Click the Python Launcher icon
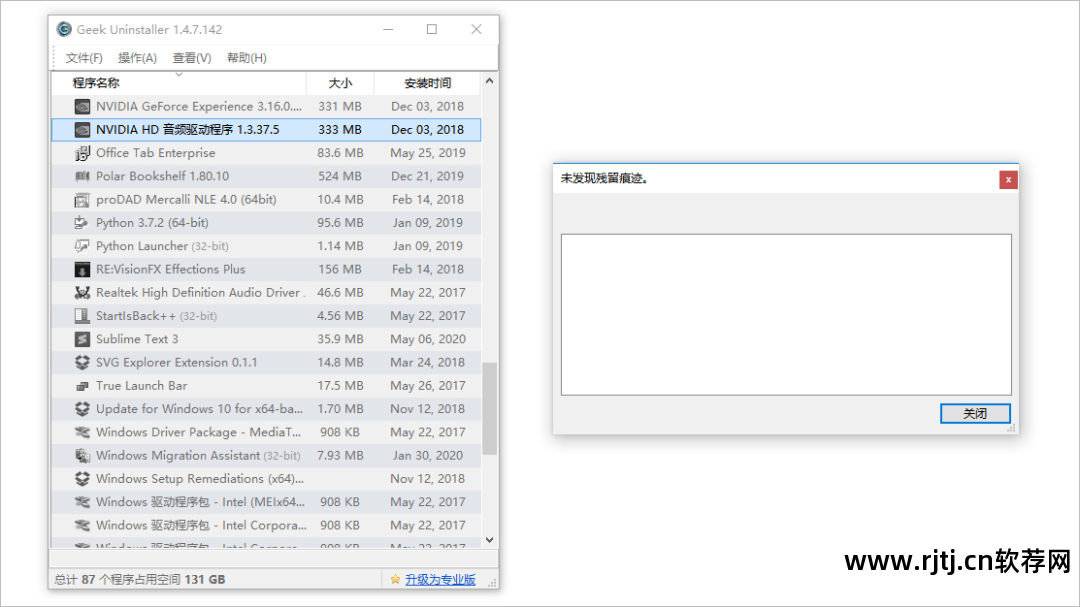The width and height of the screenshot is (1080, 607). (x=82, y=246)
